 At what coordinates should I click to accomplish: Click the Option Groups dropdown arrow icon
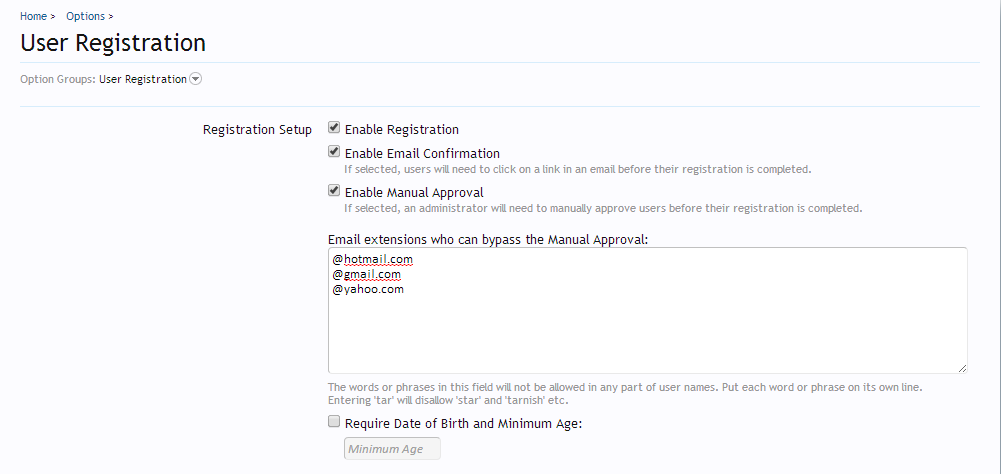click(x=196, y=79)
